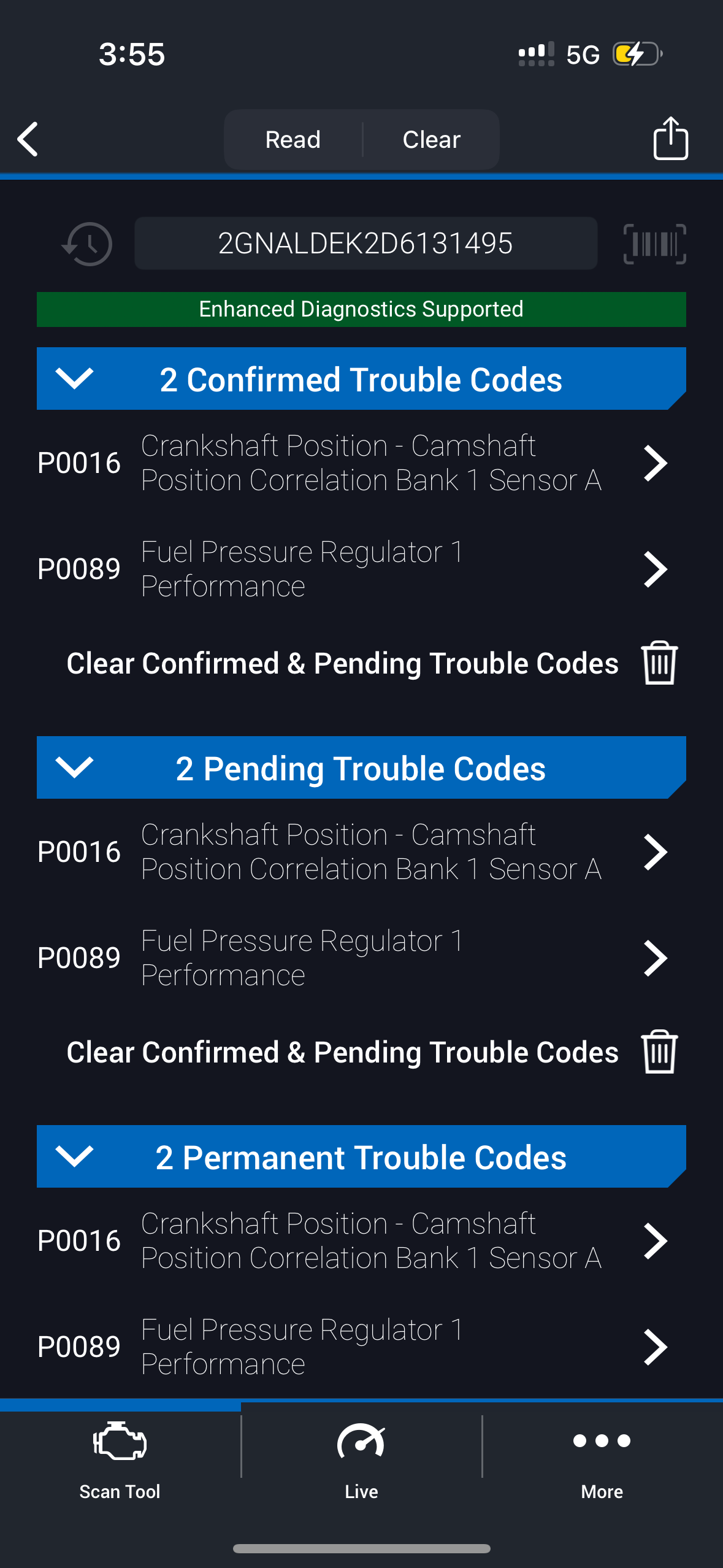The image size is (723, 1568).
Task: Tap the share export icon
Action: coord(670,139)
